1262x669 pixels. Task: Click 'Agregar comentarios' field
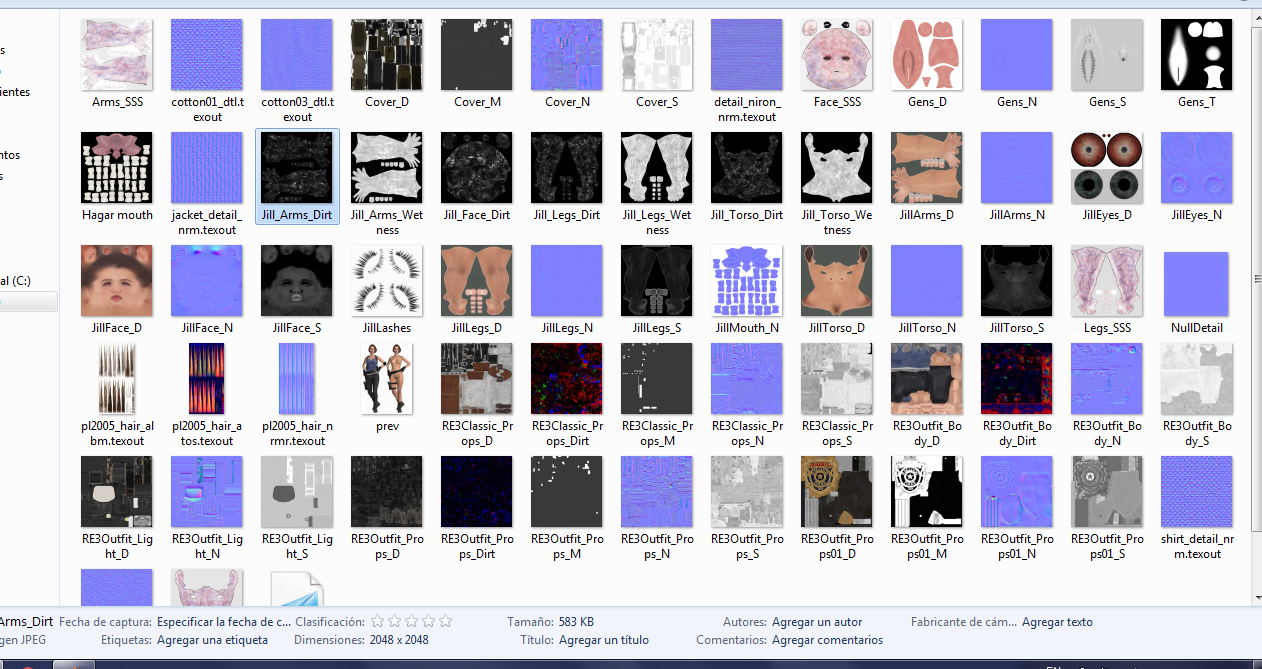pos(827,640)
